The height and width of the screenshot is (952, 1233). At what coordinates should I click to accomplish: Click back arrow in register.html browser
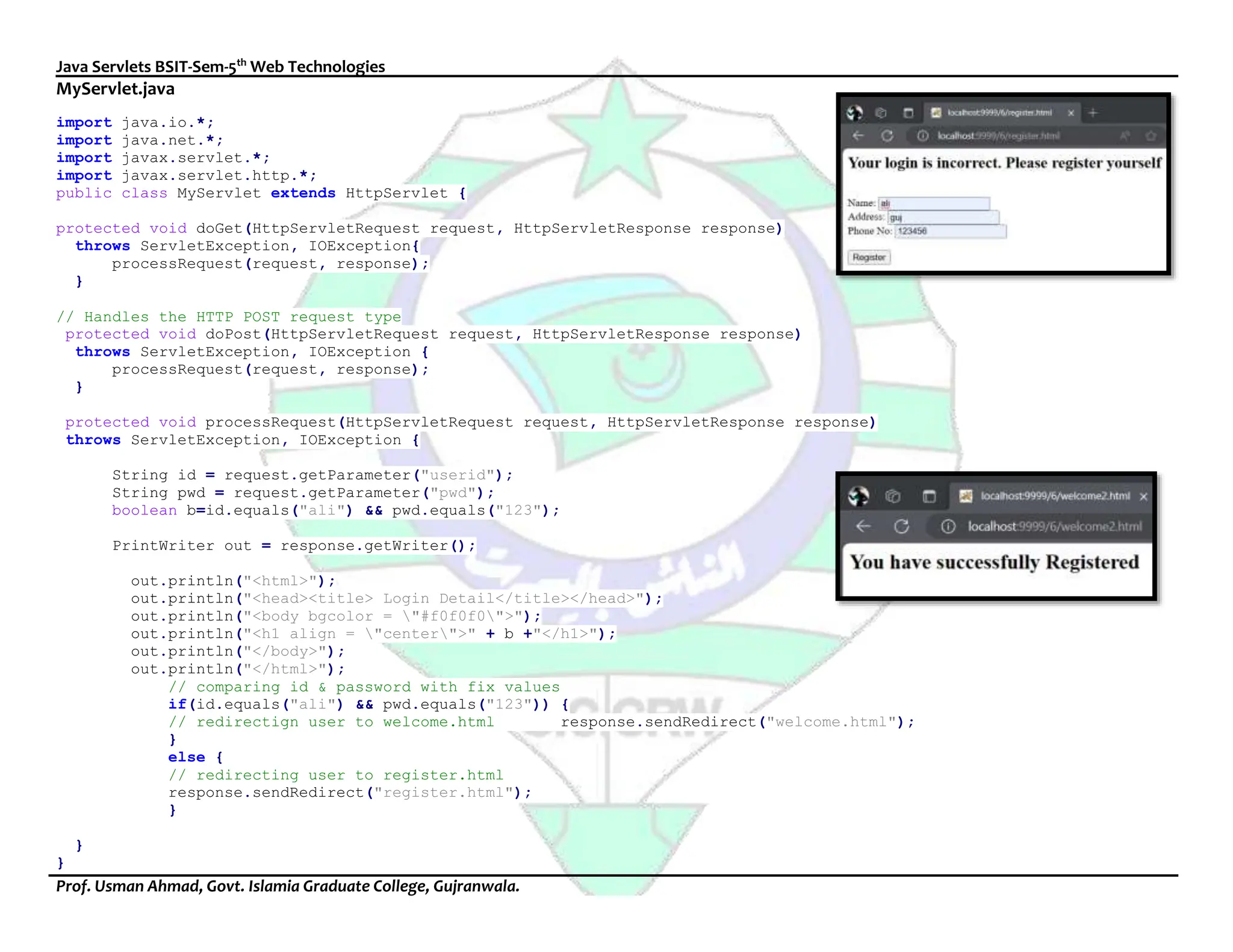pos(859,136)
